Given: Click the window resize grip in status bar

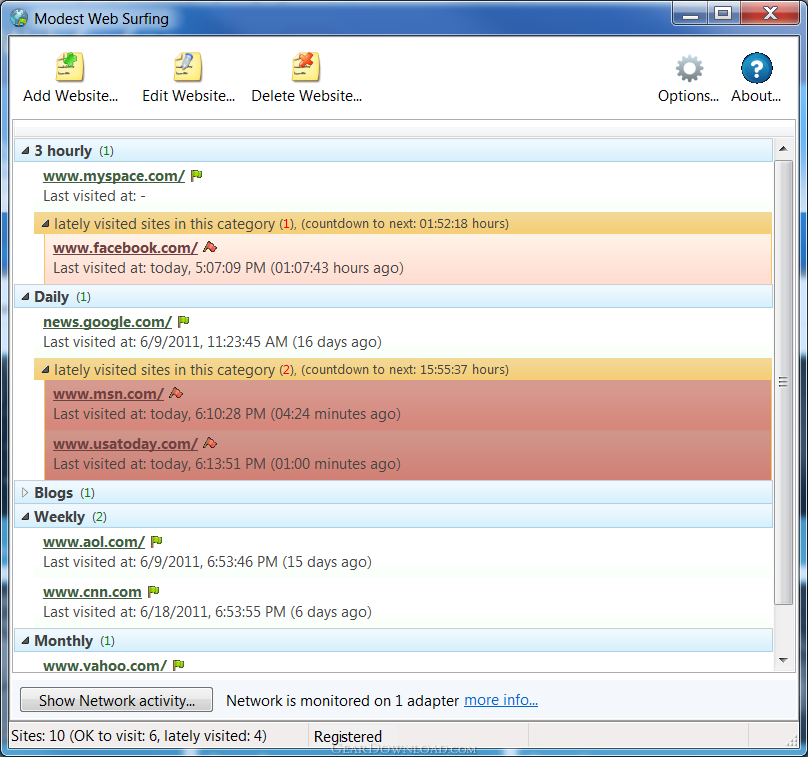Looking at the screenshot, I should tap(792, 741).
